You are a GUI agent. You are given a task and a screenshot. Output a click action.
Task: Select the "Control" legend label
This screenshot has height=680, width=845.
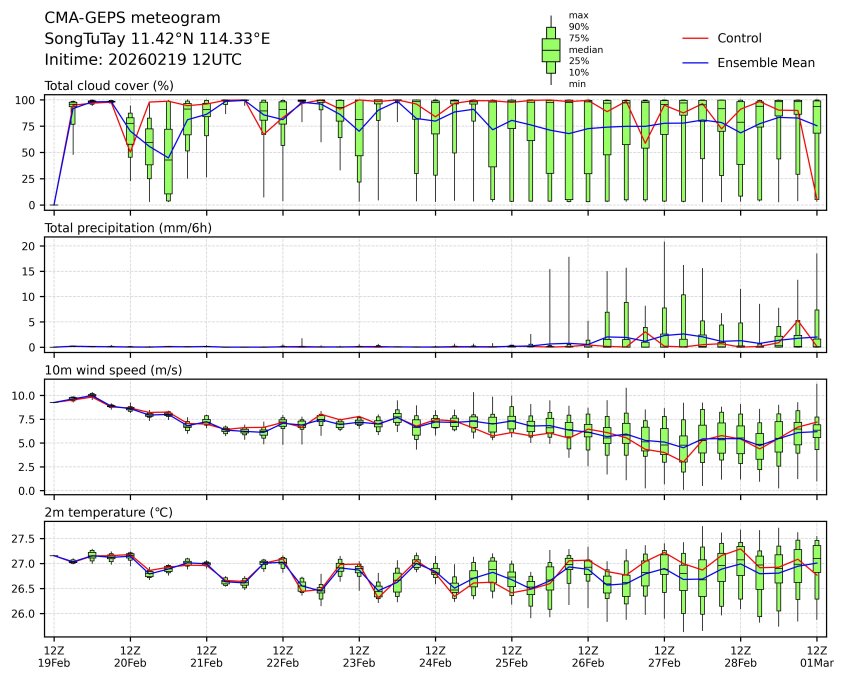(x=739, y=38)
